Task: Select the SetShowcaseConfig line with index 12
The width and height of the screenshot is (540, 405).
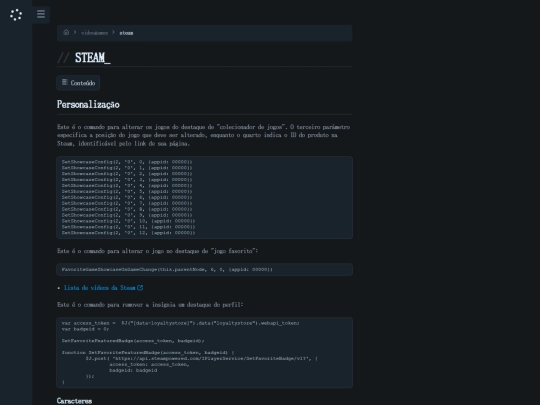Action: (x=128, y=233)
